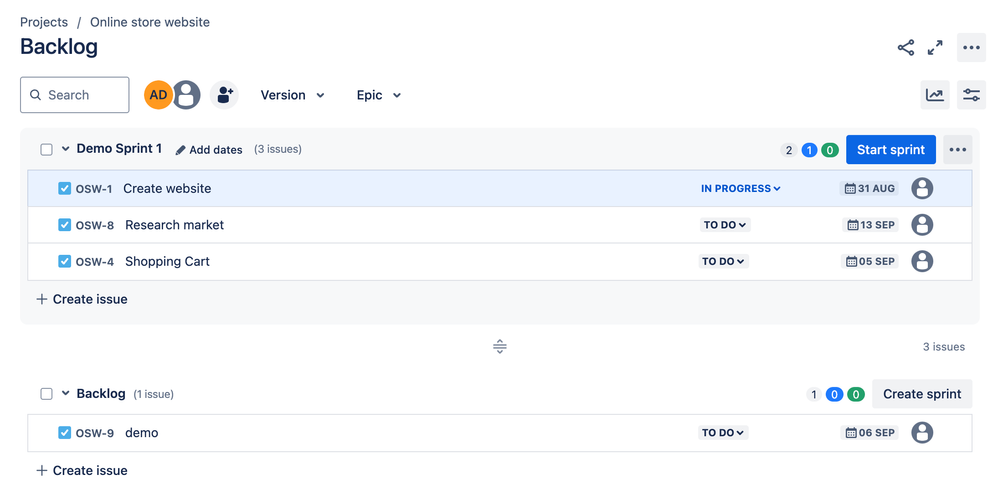Click the (1 issue) count text

(x=153, y=394)
